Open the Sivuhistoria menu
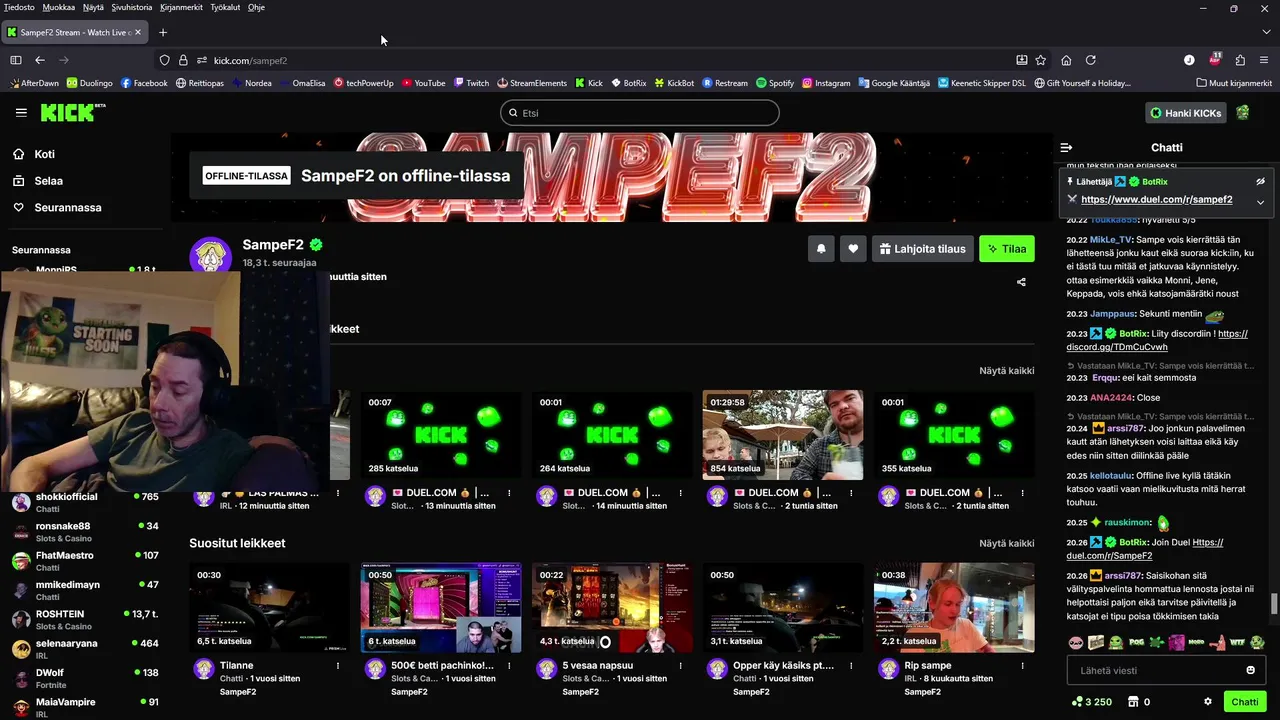This screenshot has height=720, width=1280. 132,7
